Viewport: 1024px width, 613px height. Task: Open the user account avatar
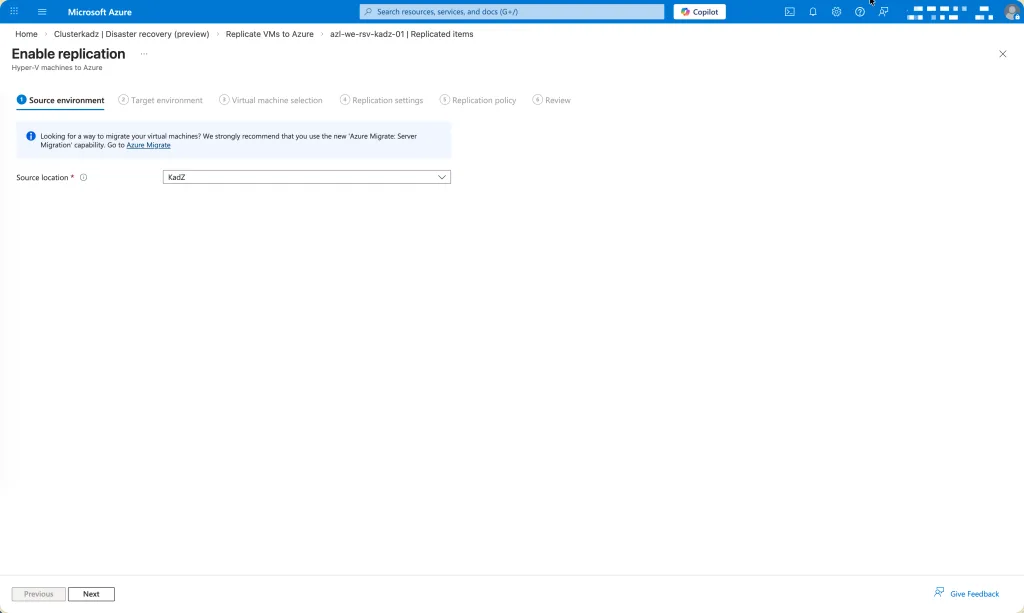point(1011,12)
